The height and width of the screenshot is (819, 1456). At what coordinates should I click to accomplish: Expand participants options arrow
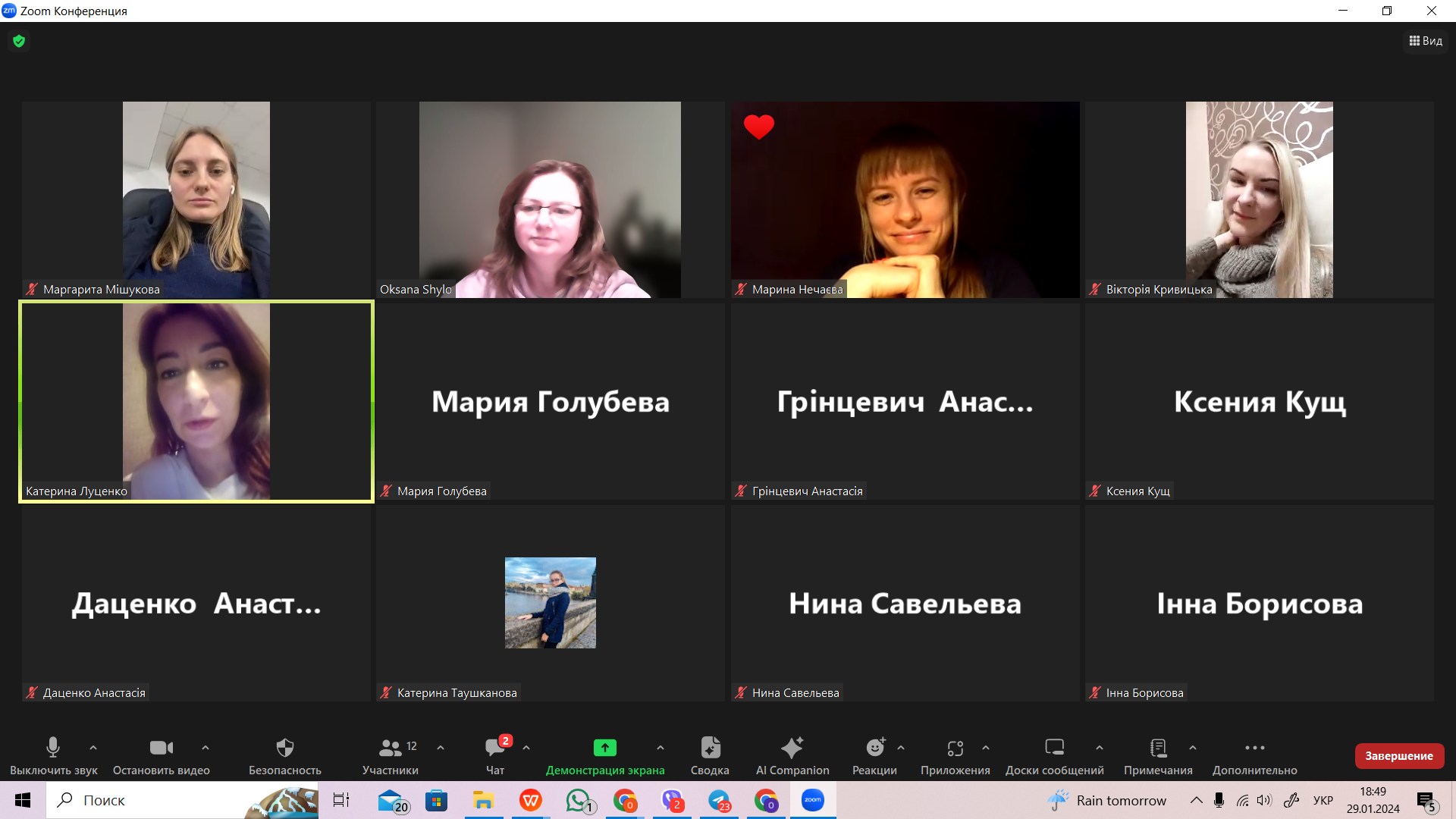click(x=441, y=748)
